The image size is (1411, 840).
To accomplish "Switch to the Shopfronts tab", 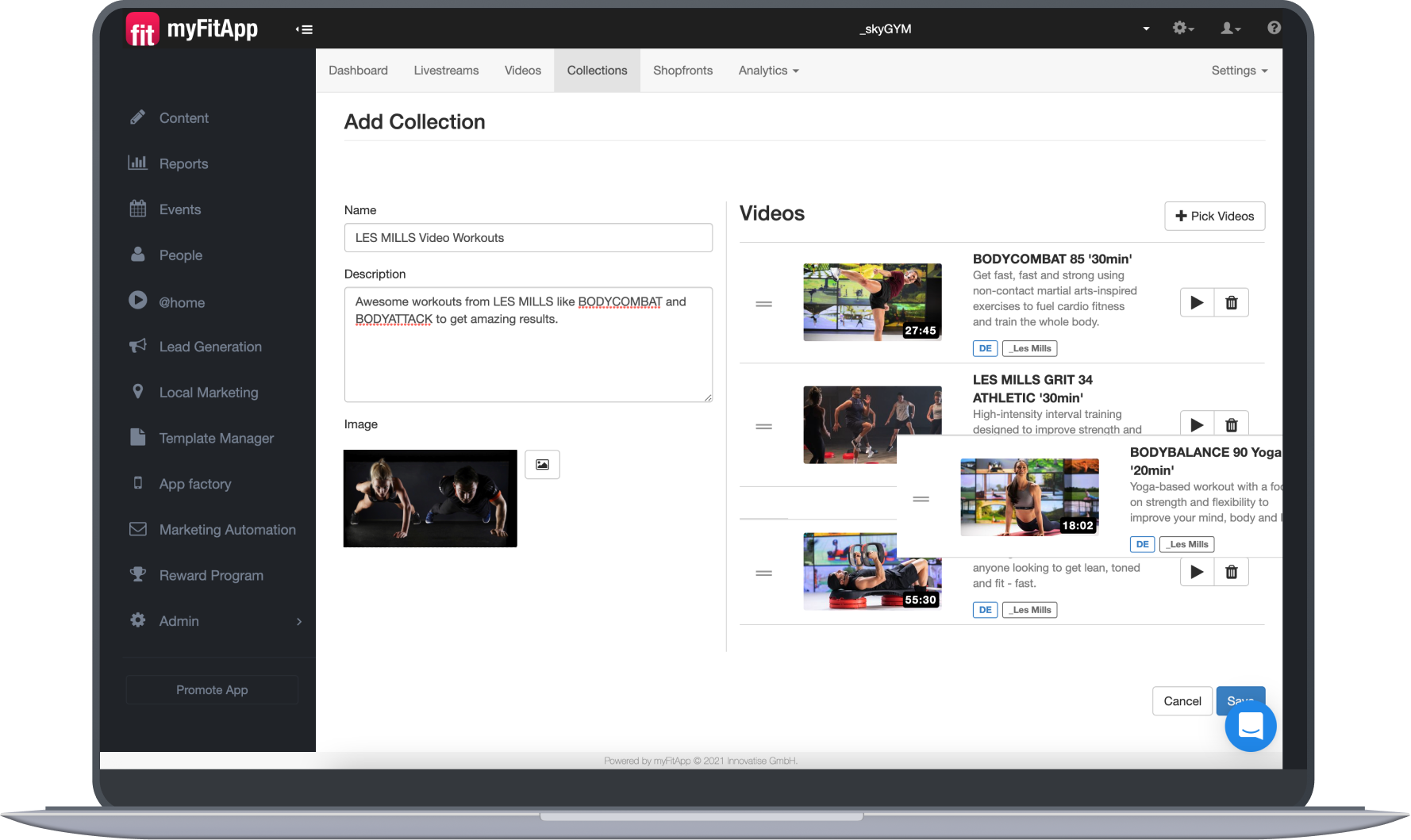I will pyautogui.click(x=683, y=71).
